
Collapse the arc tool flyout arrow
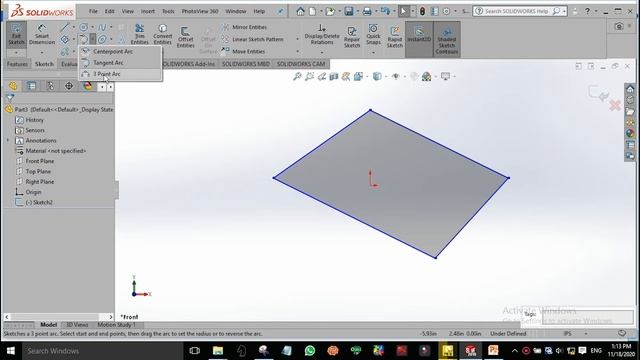click(93, 40)
